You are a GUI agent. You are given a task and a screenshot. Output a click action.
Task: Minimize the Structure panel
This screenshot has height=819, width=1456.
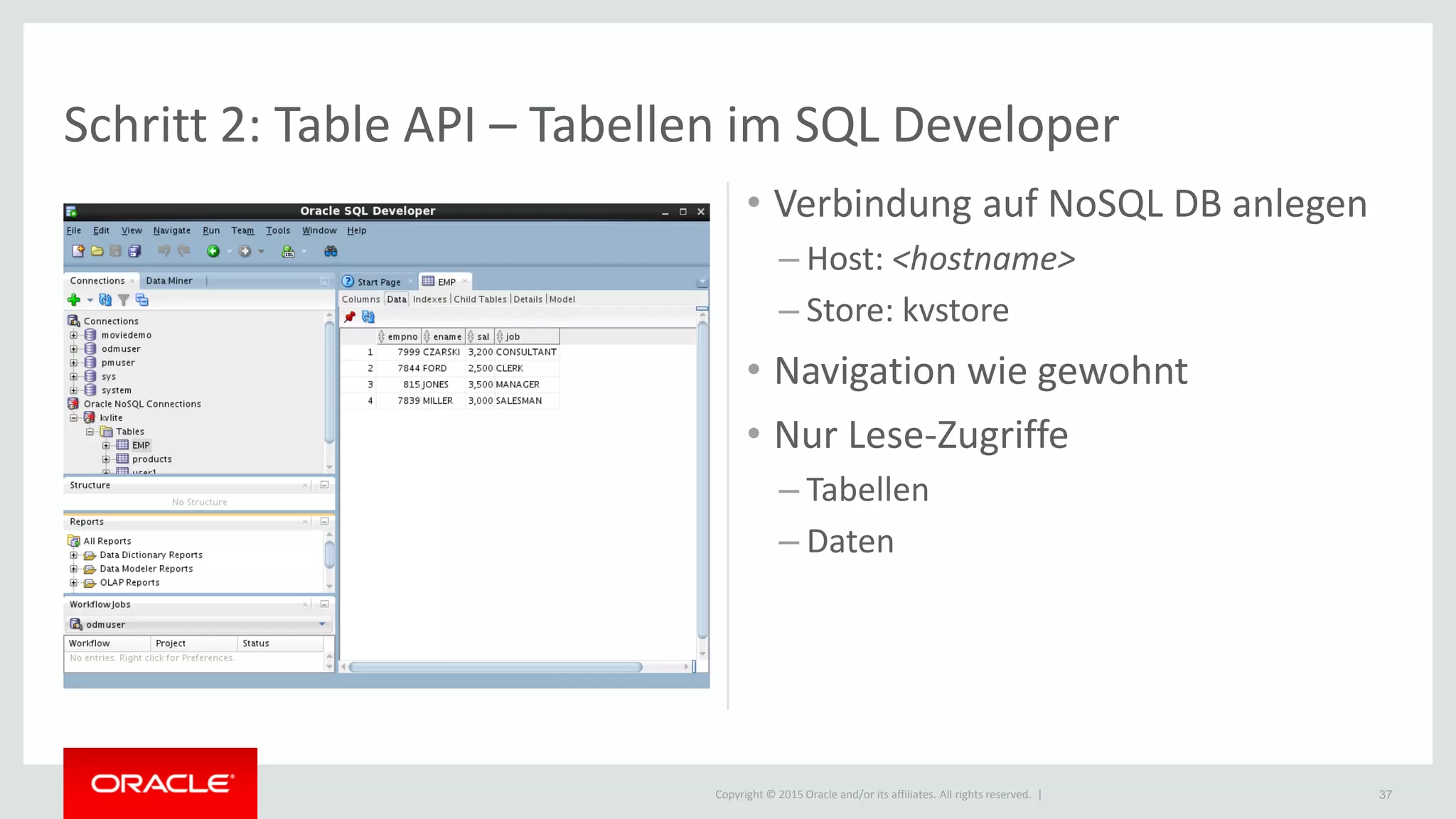click(324, 485)
